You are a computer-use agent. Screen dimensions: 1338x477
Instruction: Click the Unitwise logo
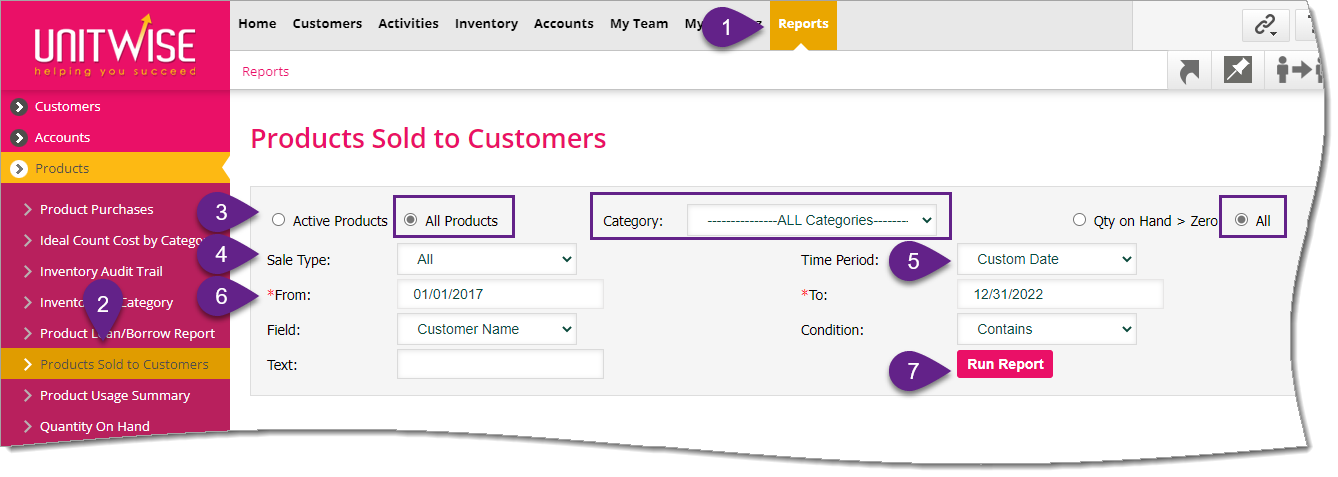[x=115, y=45]
